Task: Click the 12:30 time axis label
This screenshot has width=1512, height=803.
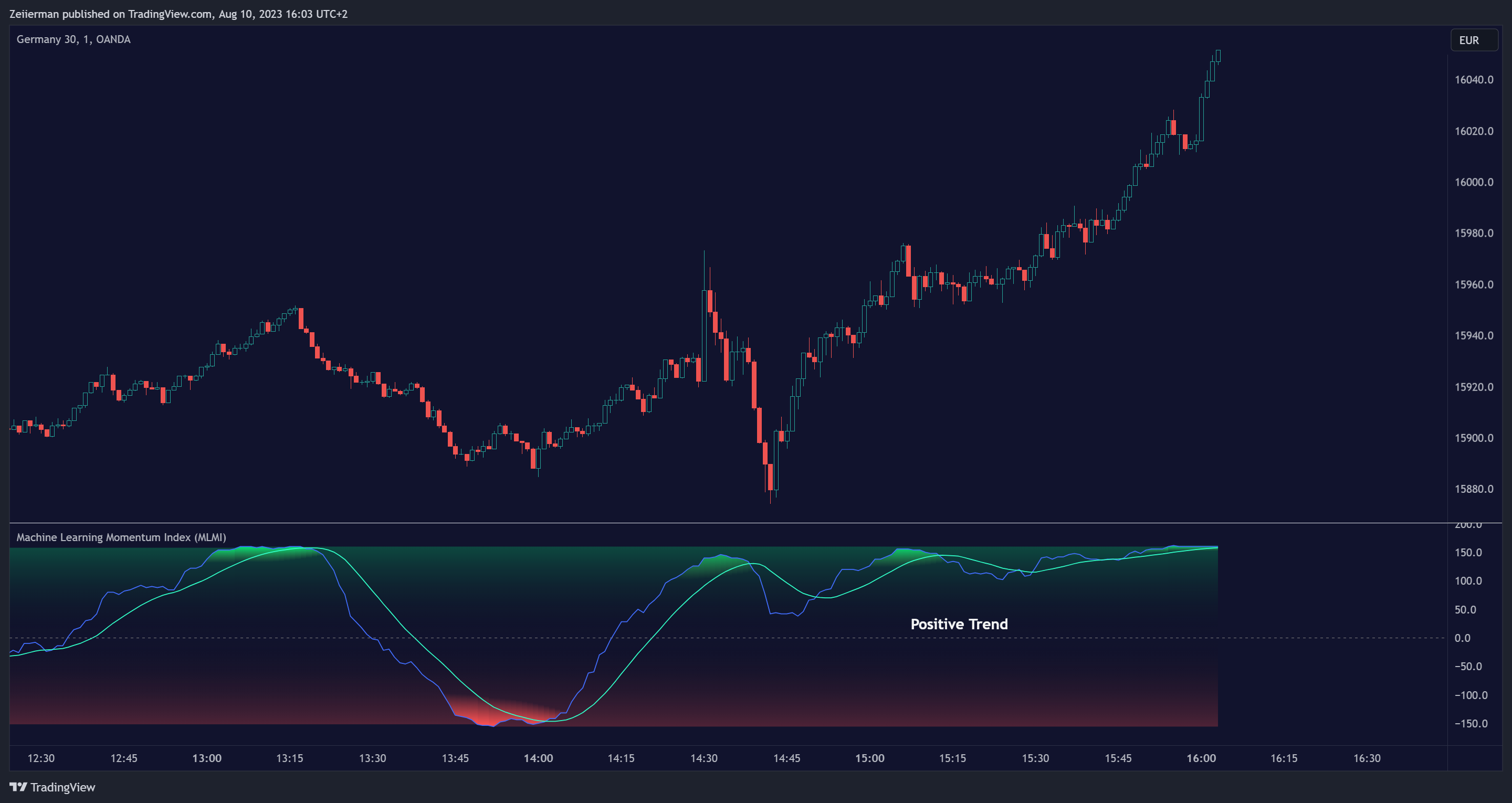Action: point(41,758)
